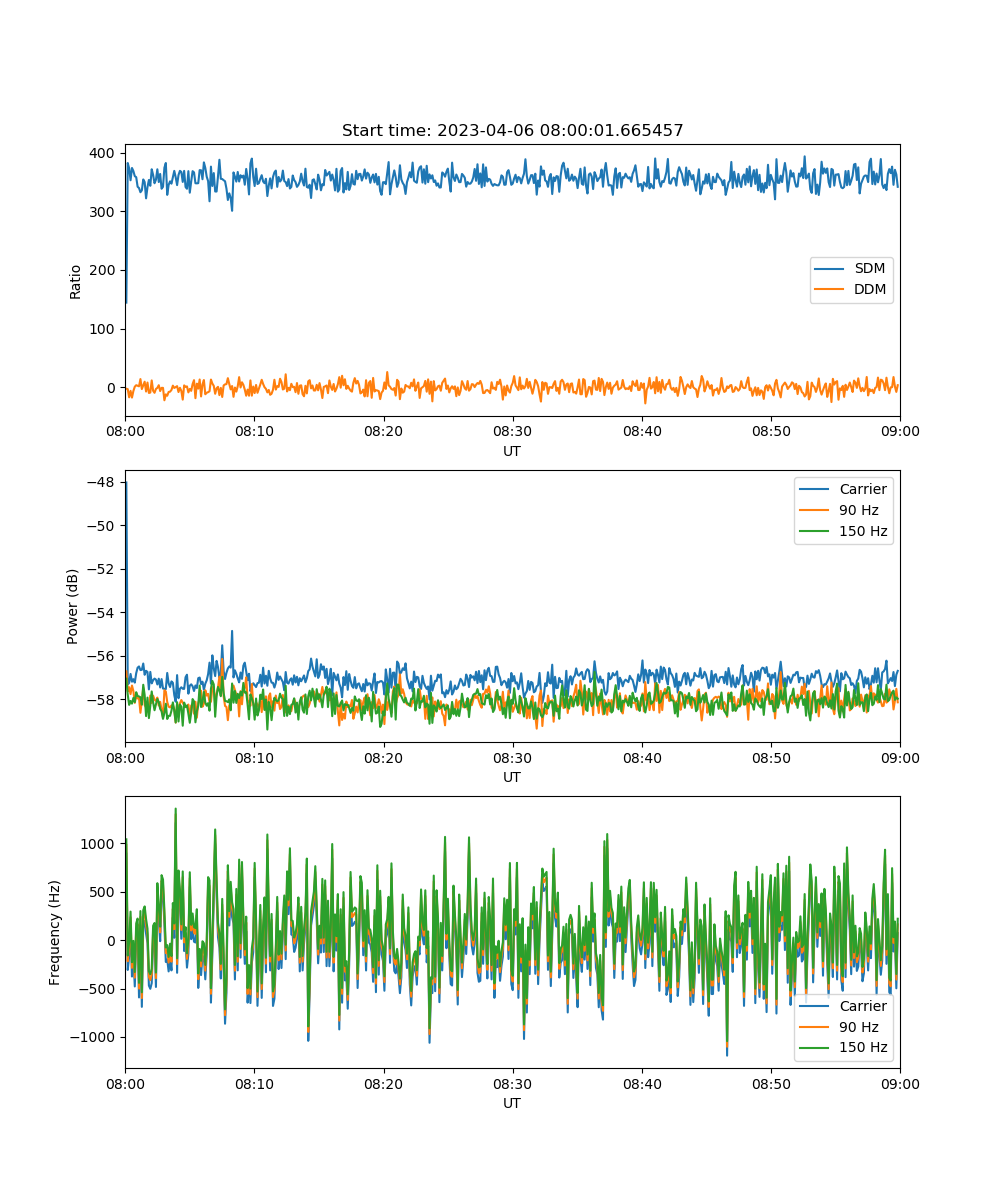
Task: Click 08:50 tick under the Ratio plot
Action: pos(770,431)
